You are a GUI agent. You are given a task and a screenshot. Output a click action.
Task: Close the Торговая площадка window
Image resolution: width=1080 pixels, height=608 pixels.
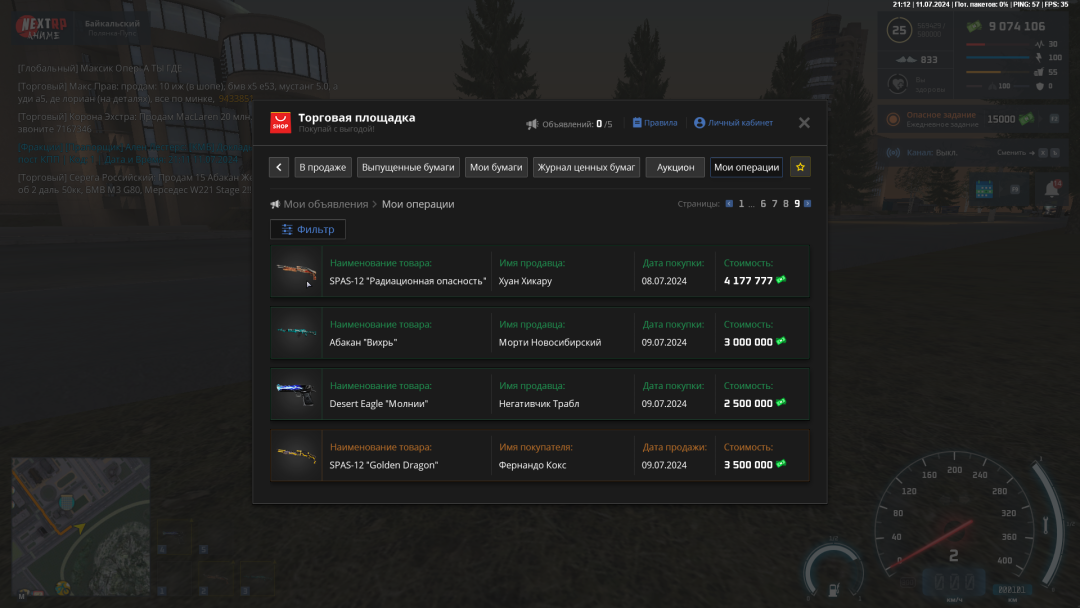click(804, 123)
